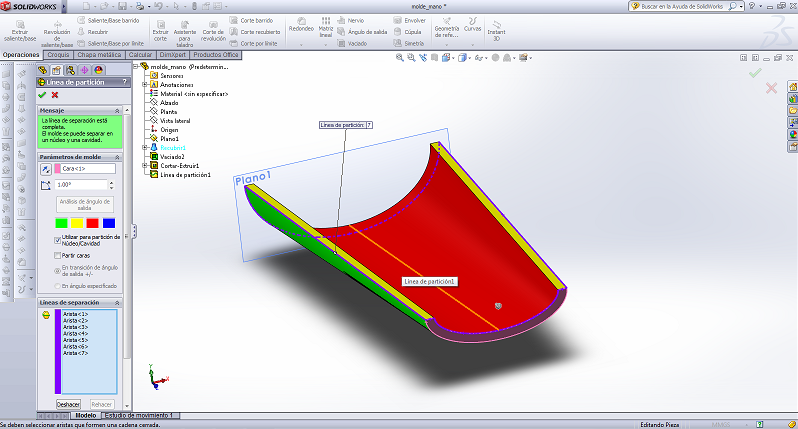The width and height of the screenshot is (798, 429).
Task: Click the Extruir corte tool
Action: coord(160,32)
